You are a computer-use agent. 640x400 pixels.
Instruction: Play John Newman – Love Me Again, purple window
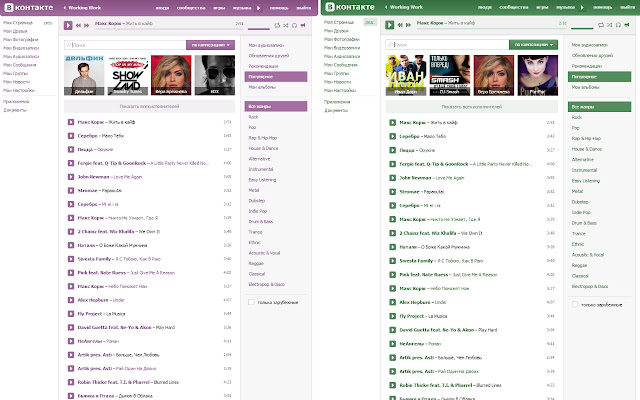(71, 177)
